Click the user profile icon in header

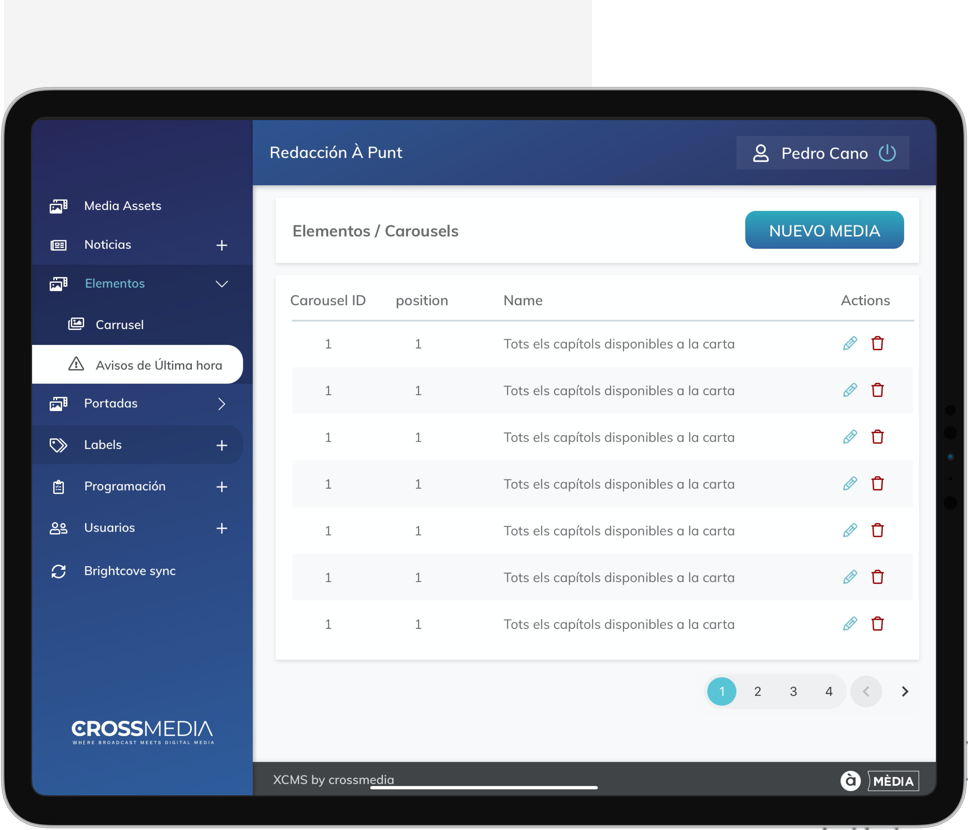(760, 153)
